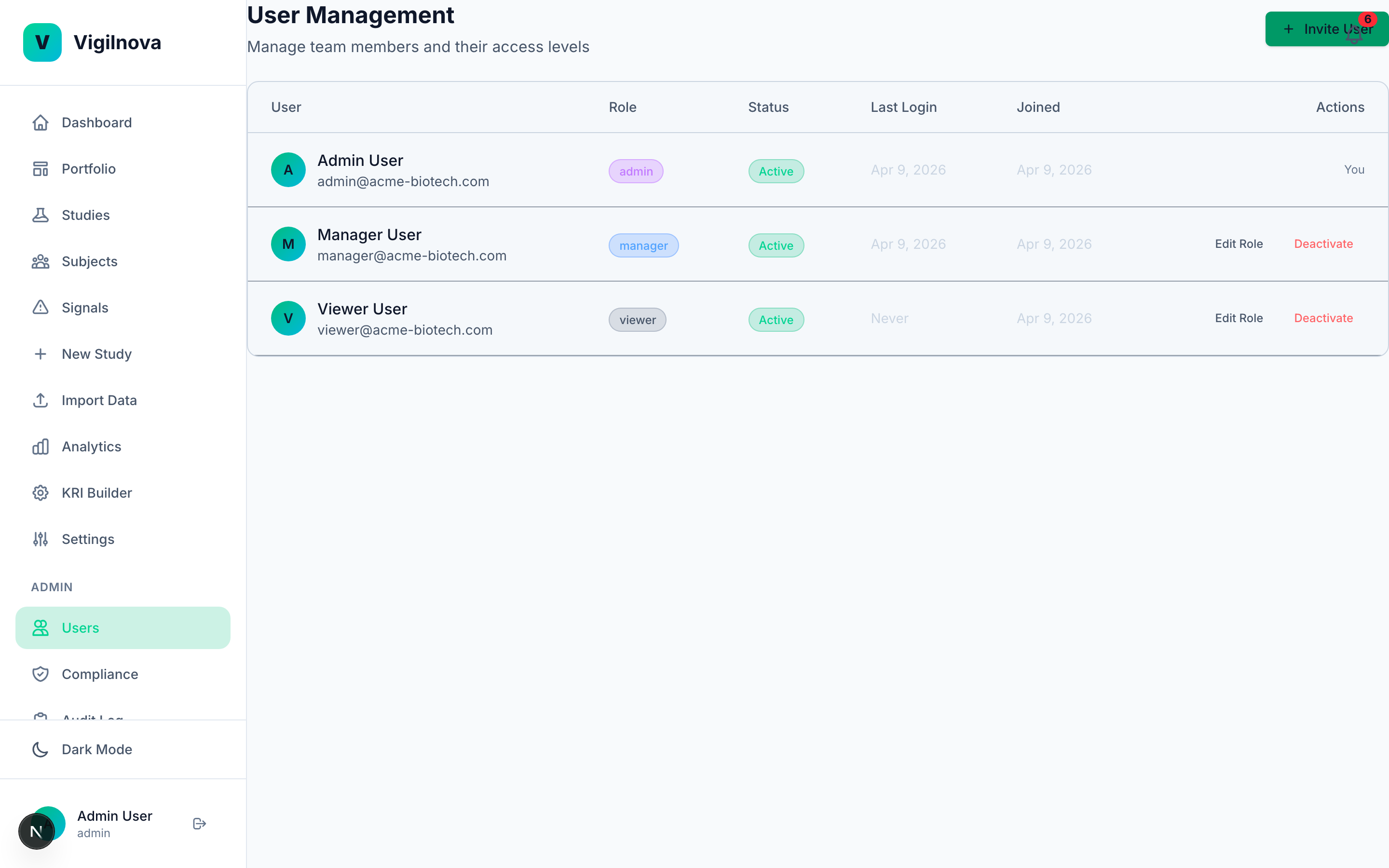
Task: Select the viewer role badge for Viewer User
Action: [x=637, y=319]
